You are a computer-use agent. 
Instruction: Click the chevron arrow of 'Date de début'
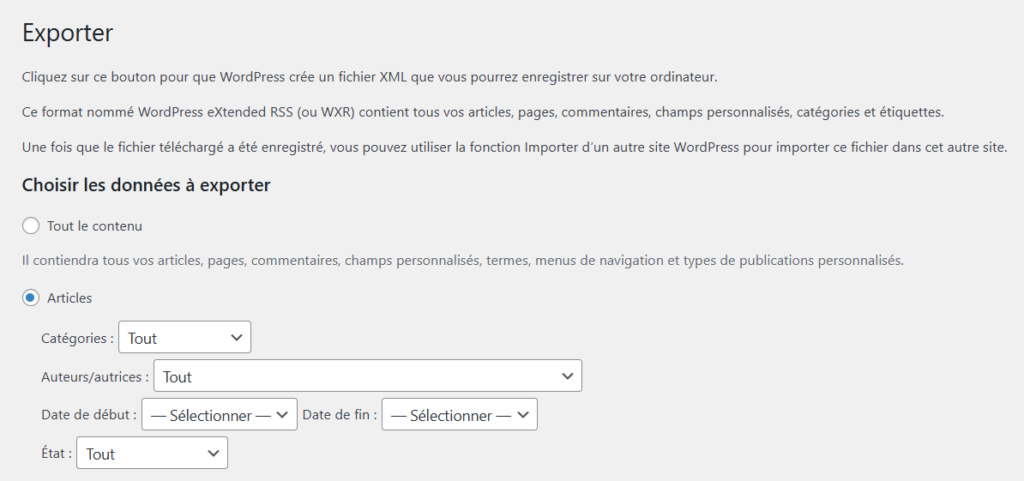pos(283,415)
